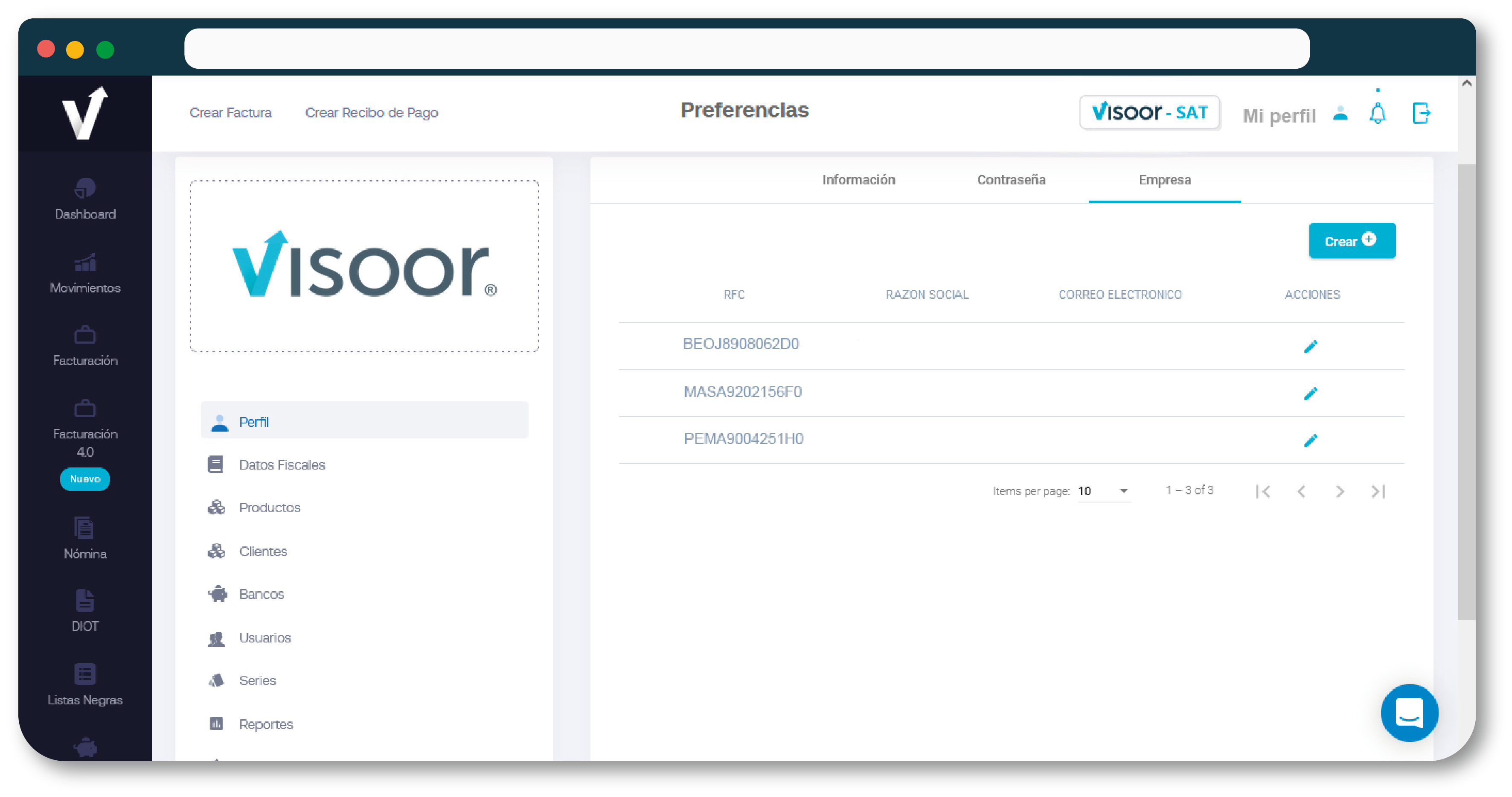Click the Mi perfil user icon
This screenshot has width=1512, height=797.
(1340, 113)
